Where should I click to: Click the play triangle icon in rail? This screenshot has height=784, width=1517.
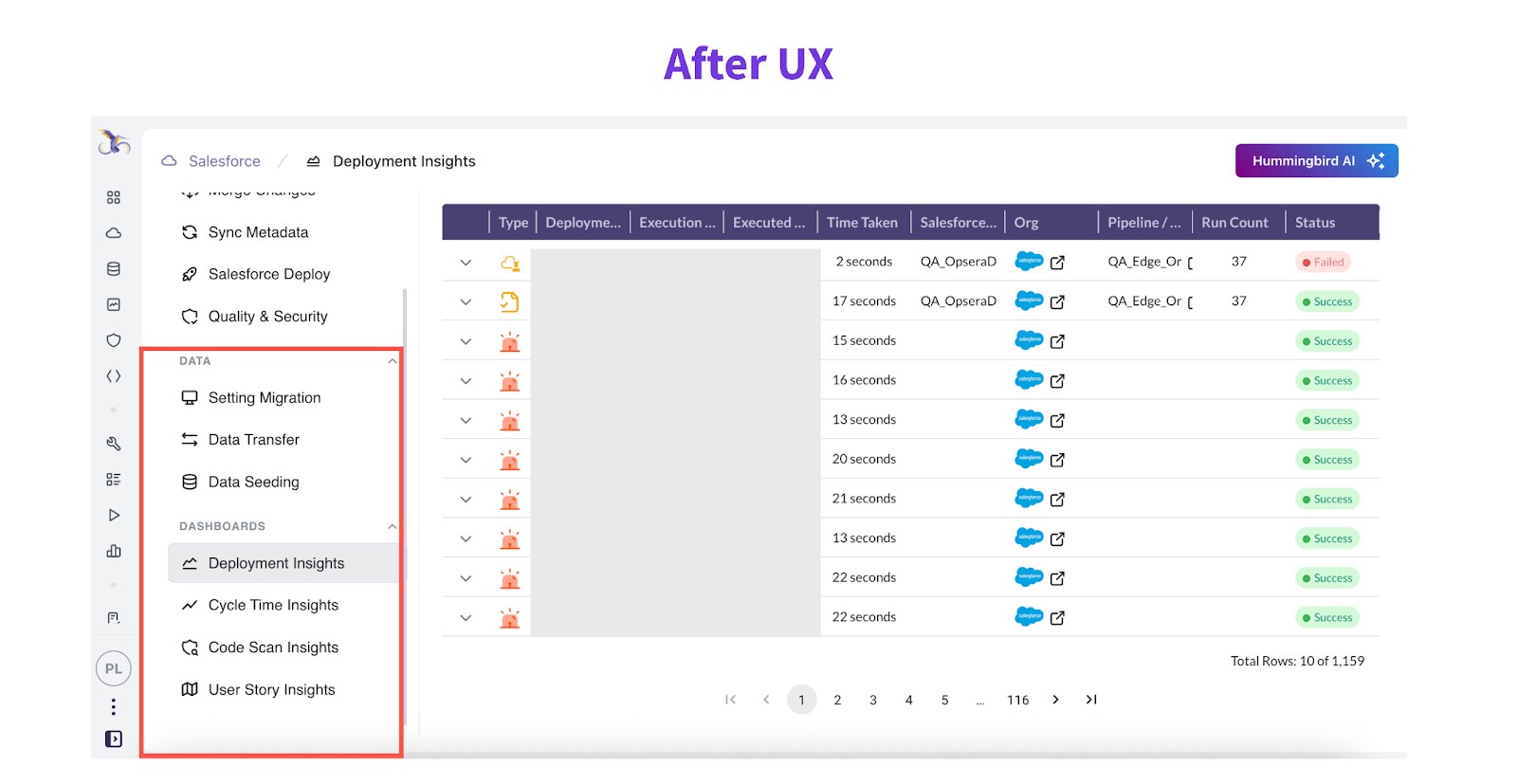[114, 515]
